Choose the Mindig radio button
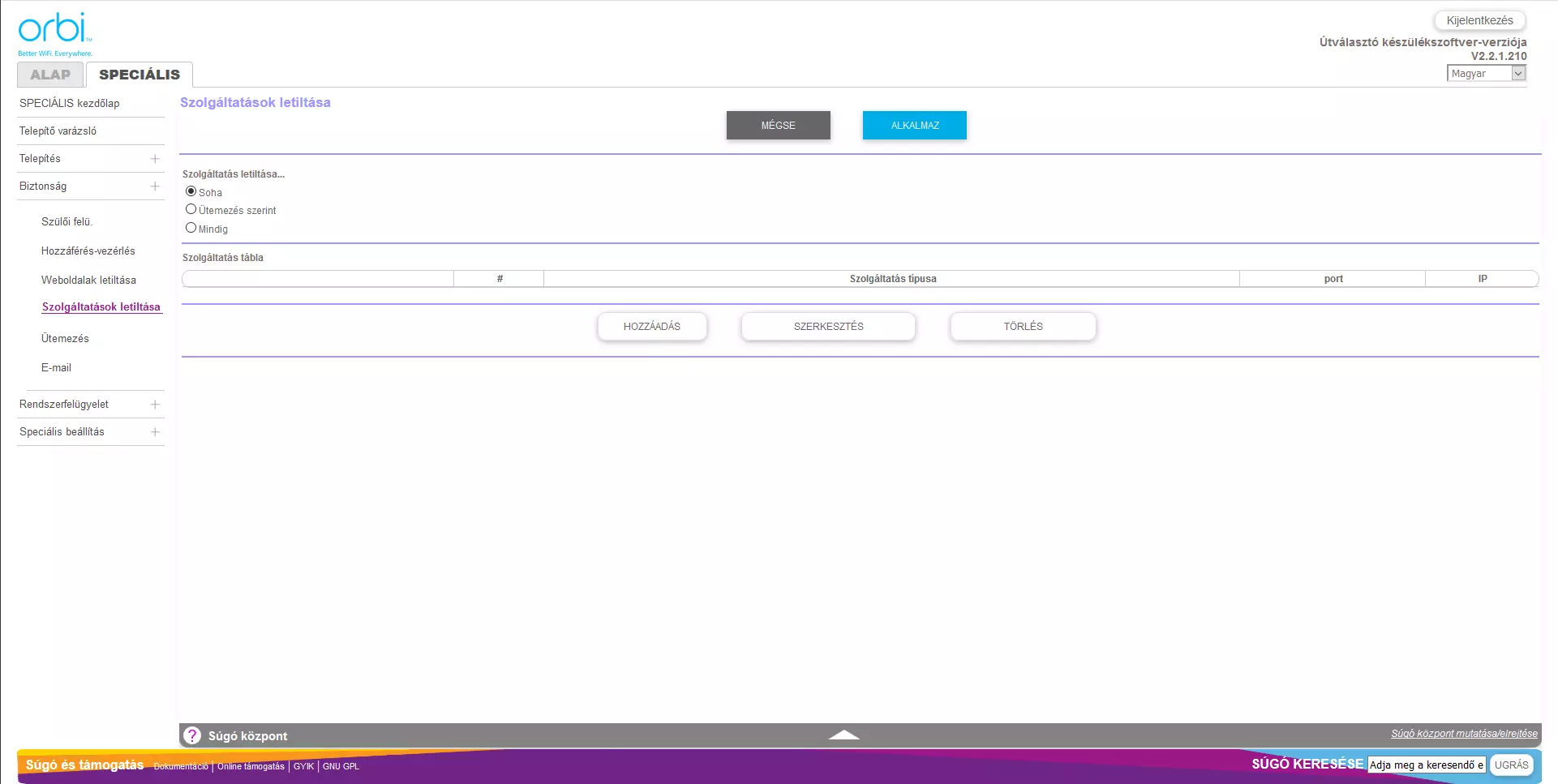This screenshot has height=784, width=1558. click(x=191, y=228)
